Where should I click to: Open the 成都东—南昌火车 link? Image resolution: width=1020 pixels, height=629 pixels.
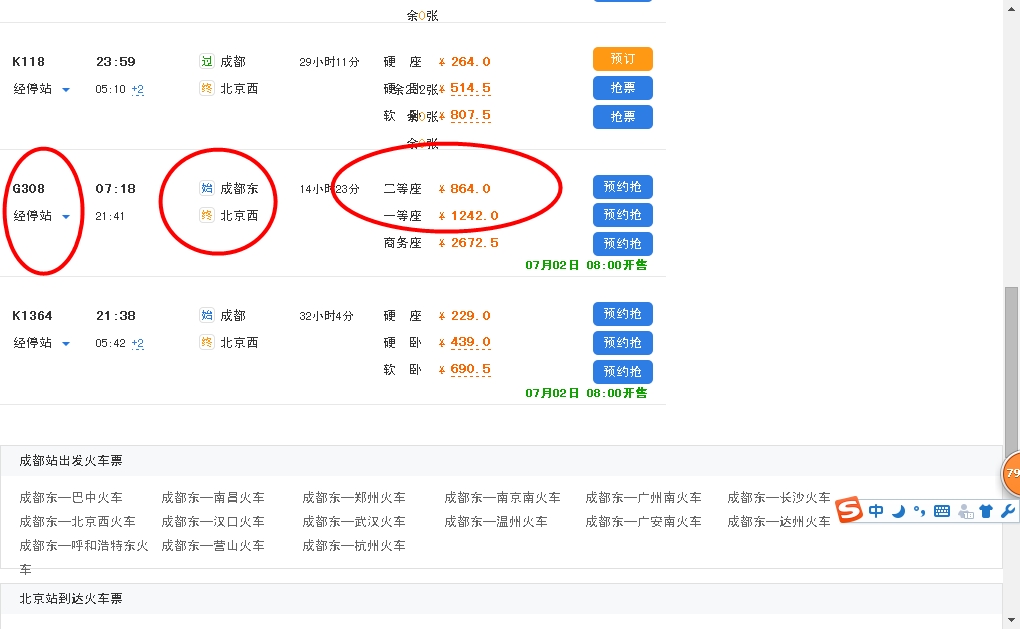[x=213, y=498]
